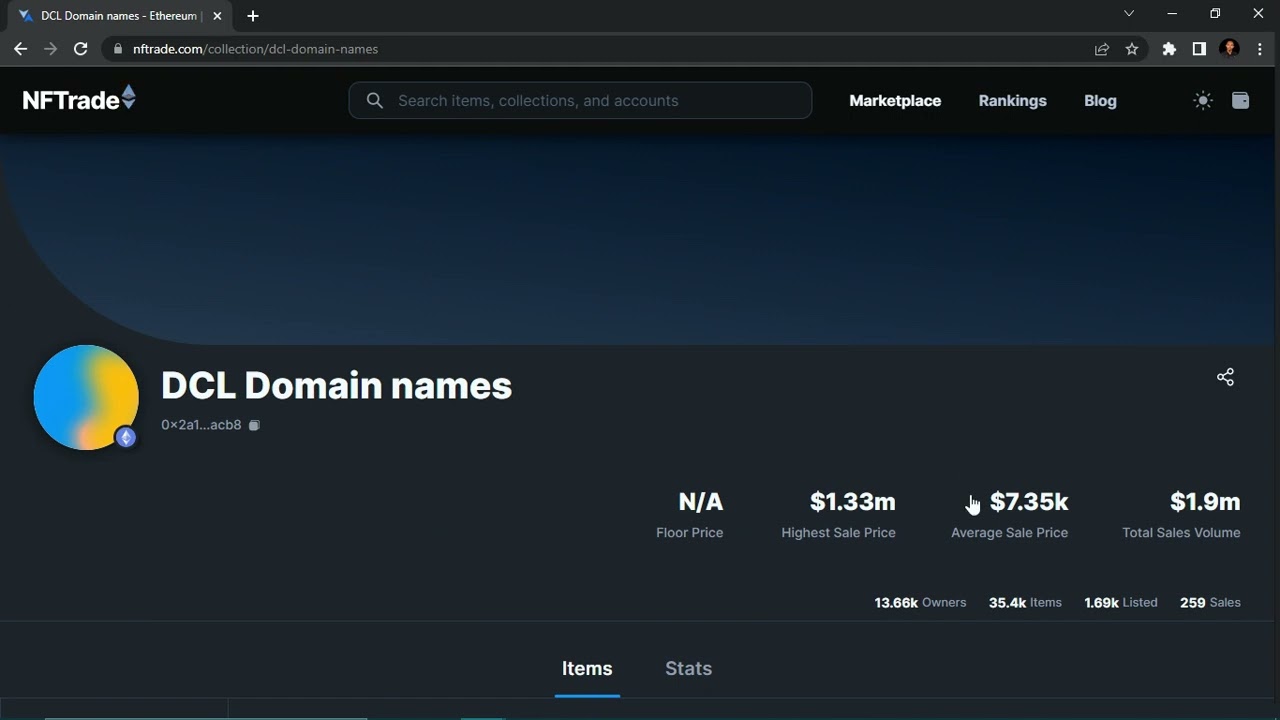Open Chrome three-dot menu

(x=1260, y=49)
